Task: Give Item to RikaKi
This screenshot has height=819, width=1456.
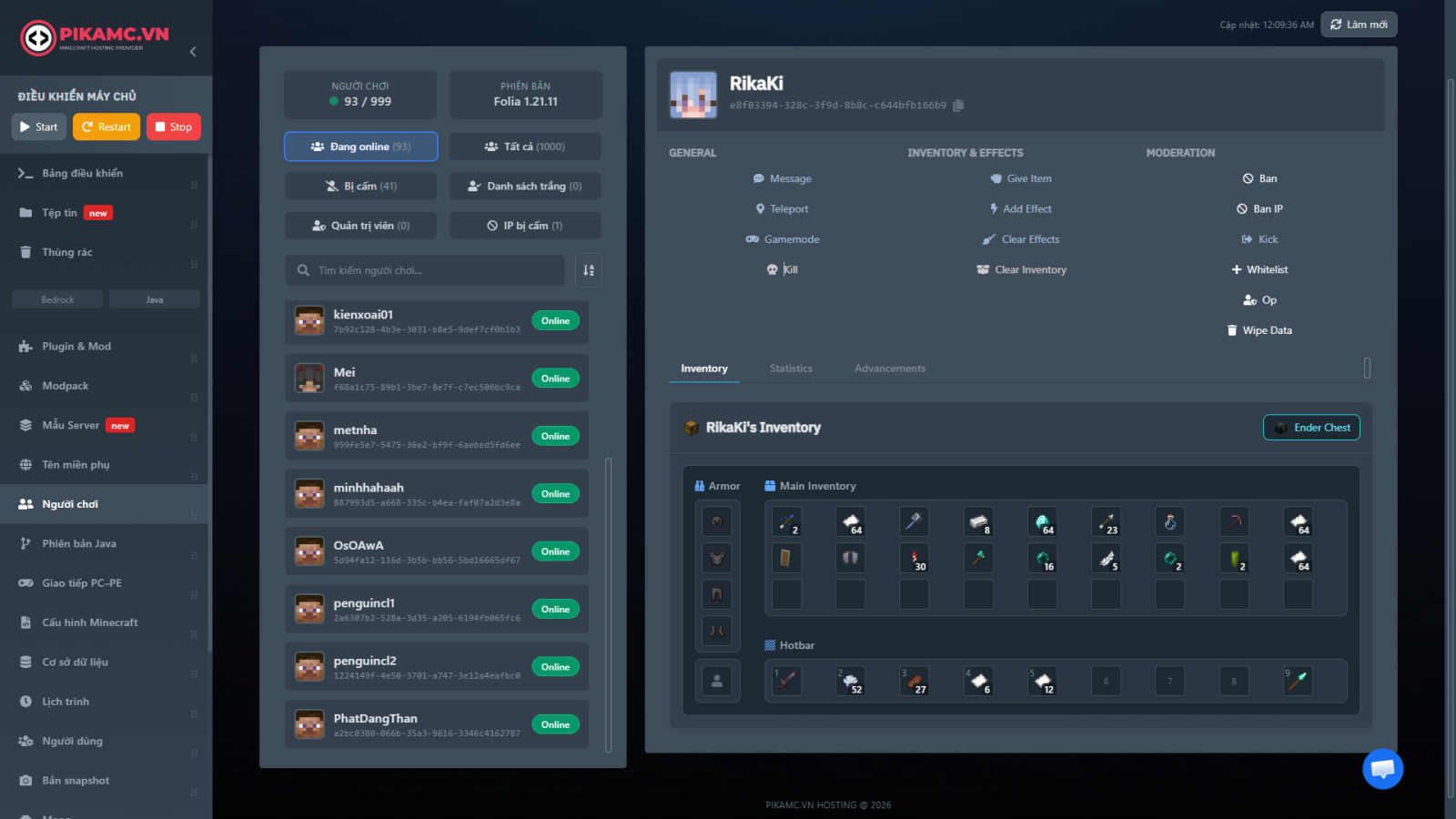Action: 1021,179
